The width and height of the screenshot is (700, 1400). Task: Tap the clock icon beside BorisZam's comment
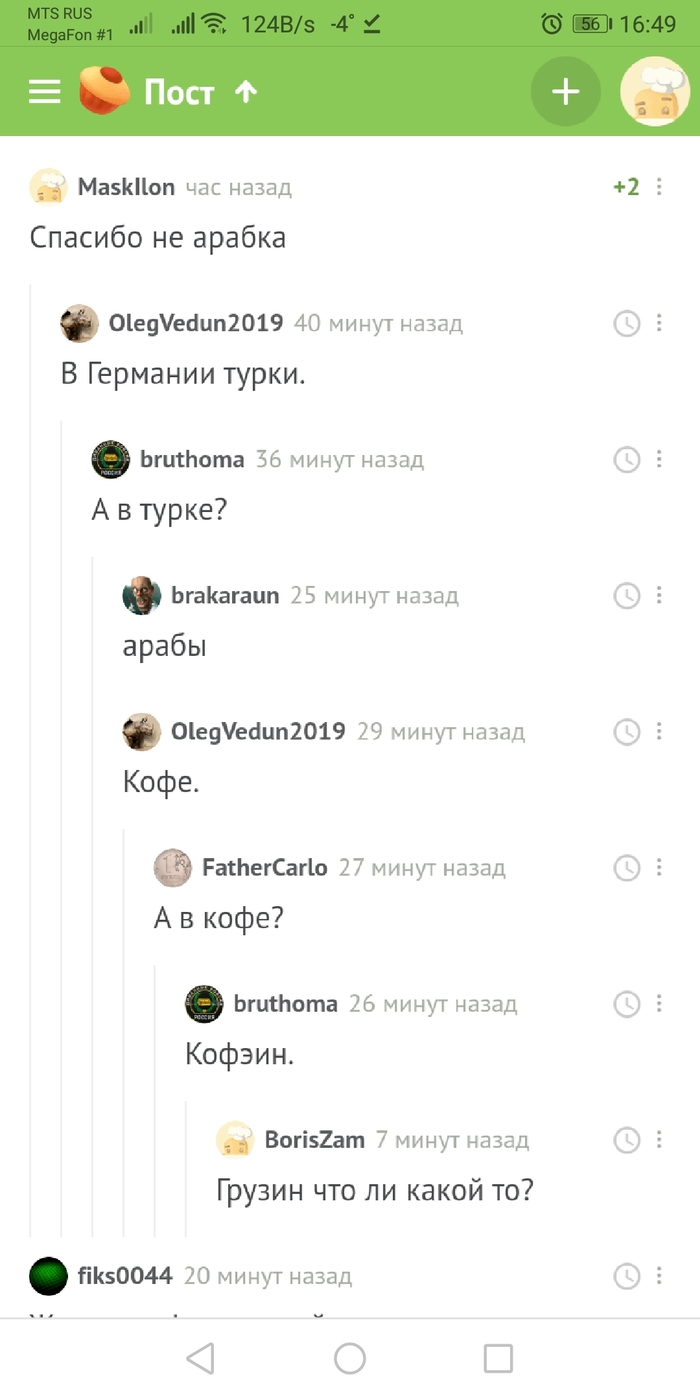[628, 1139]
